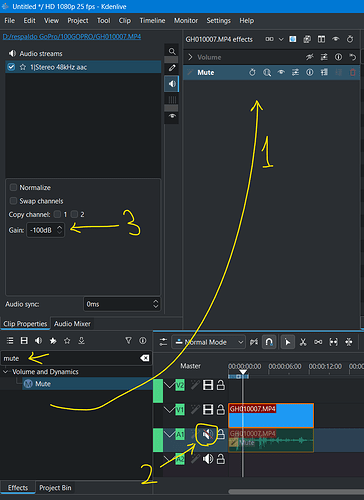
Task: Open the Edit menu
Action: [x=29, y=21]
